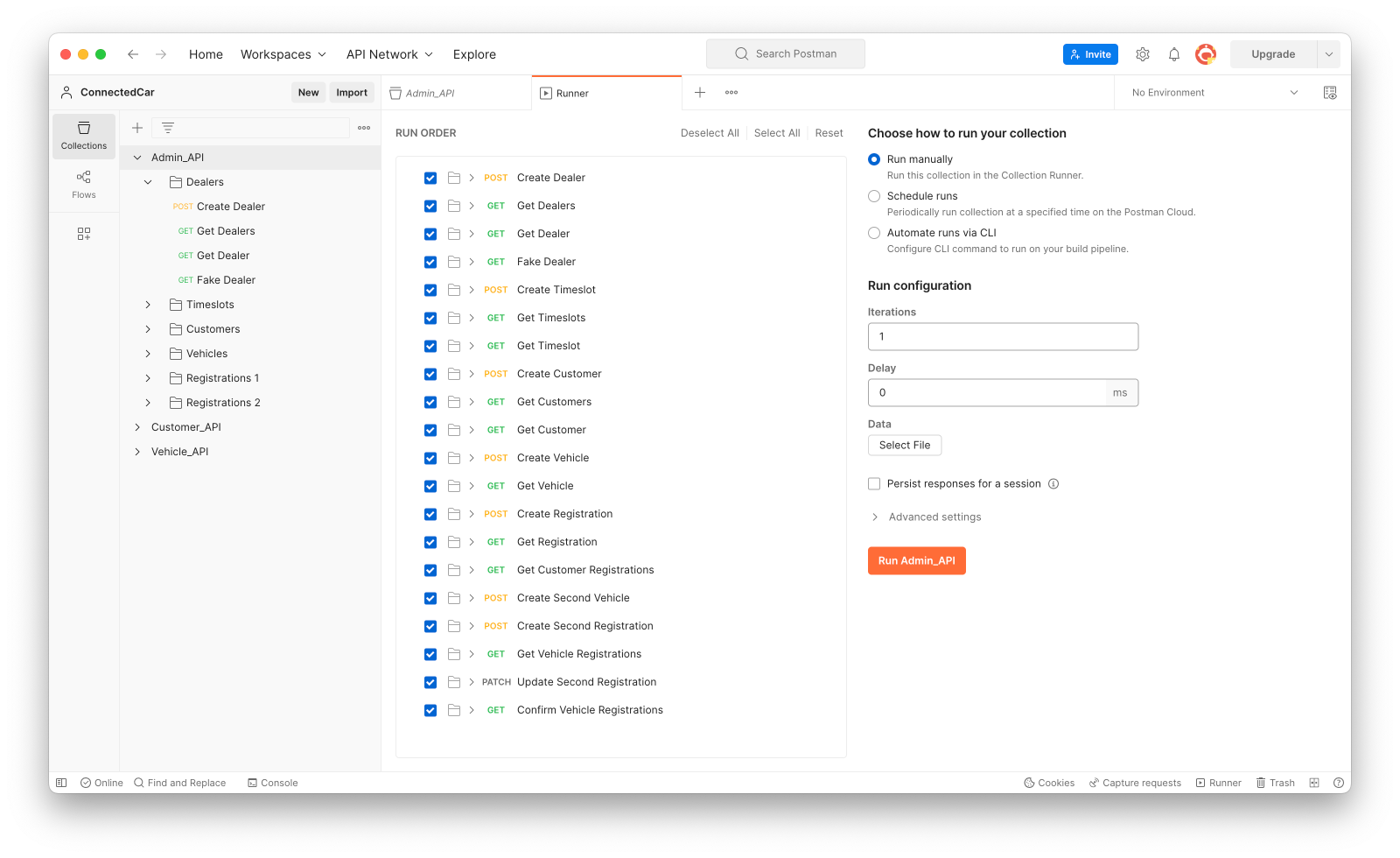Uncheck the Get Dealers request
Image resolution: width=1400 pixels, height=858 pixels.
coord(430,206)
